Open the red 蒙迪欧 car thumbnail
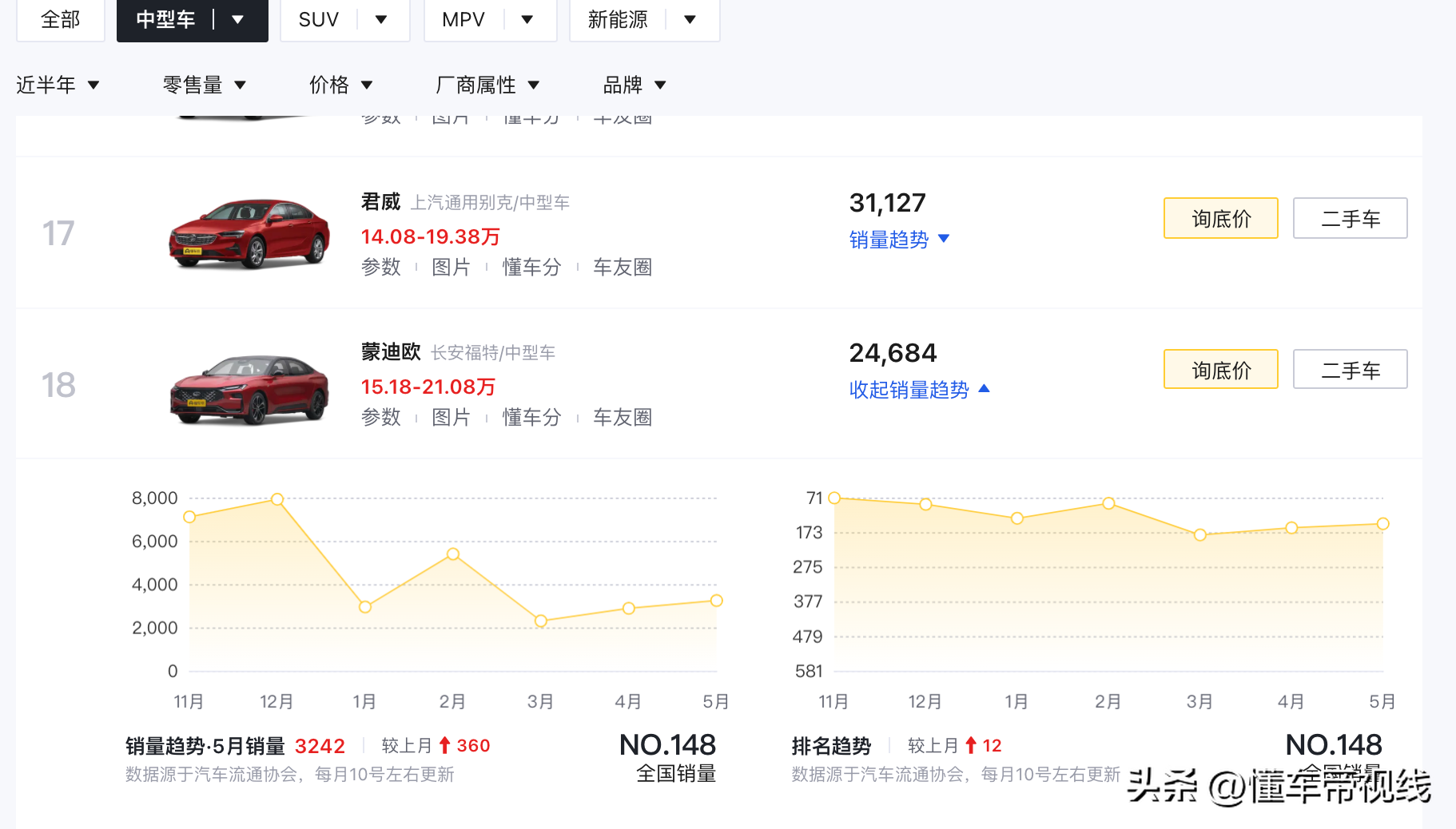Image resolution: width=1456 pixels, height=829 pixels. [x=249, y=388]
